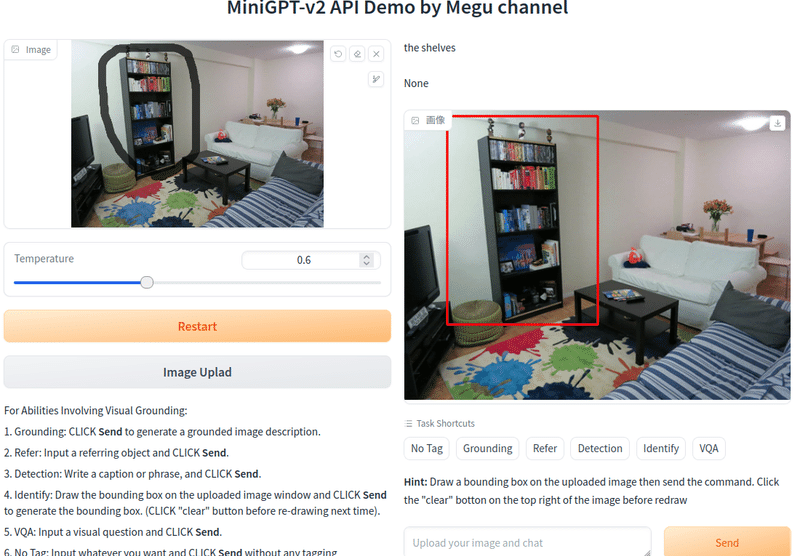
Task: Click the Restart button
Action: coord(197,326)
